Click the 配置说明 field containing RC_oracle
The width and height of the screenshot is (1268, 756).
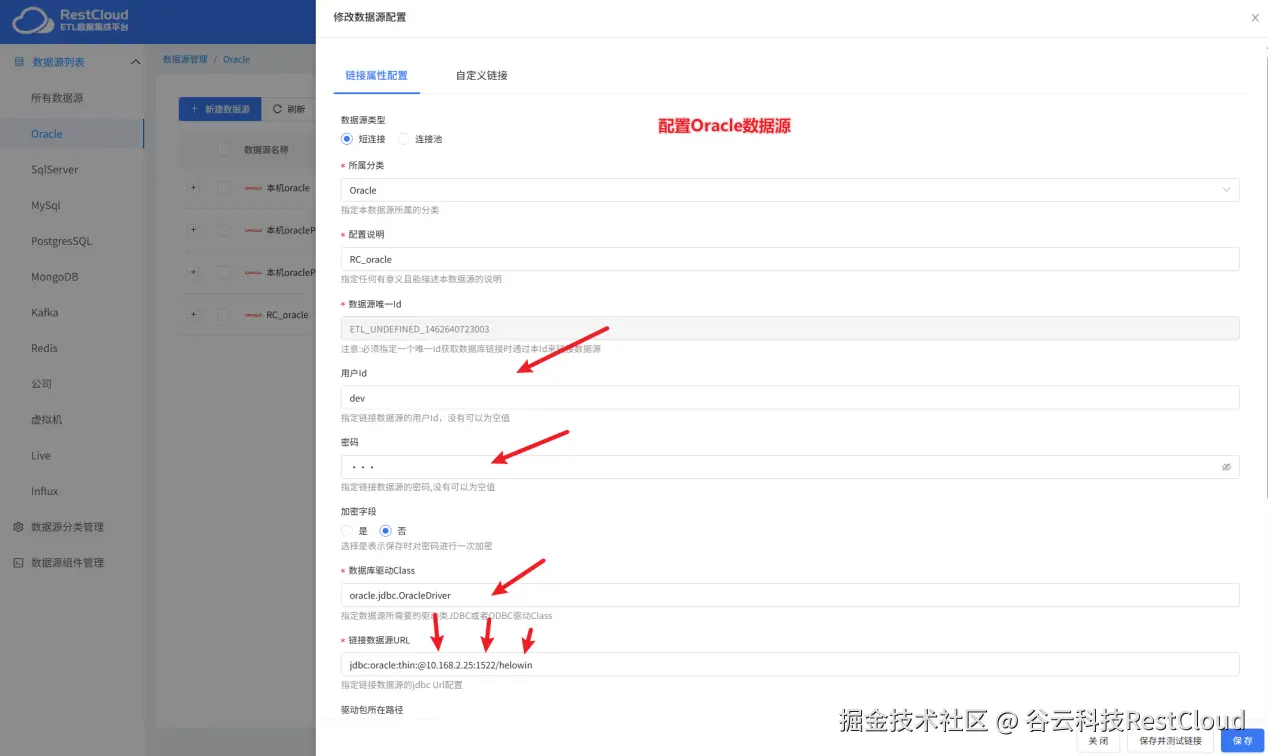click(x=790, y=259)
